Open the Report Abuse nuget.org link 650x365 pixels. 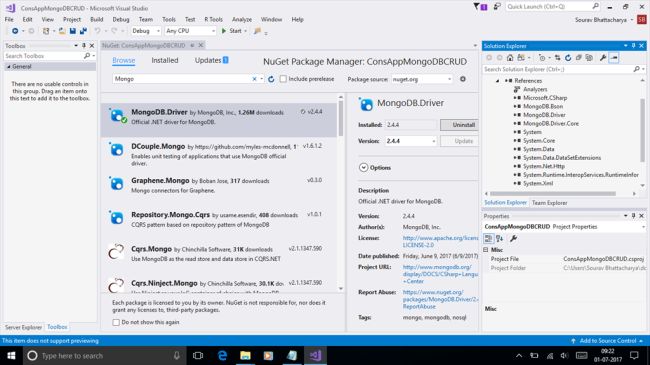point(440,299)
